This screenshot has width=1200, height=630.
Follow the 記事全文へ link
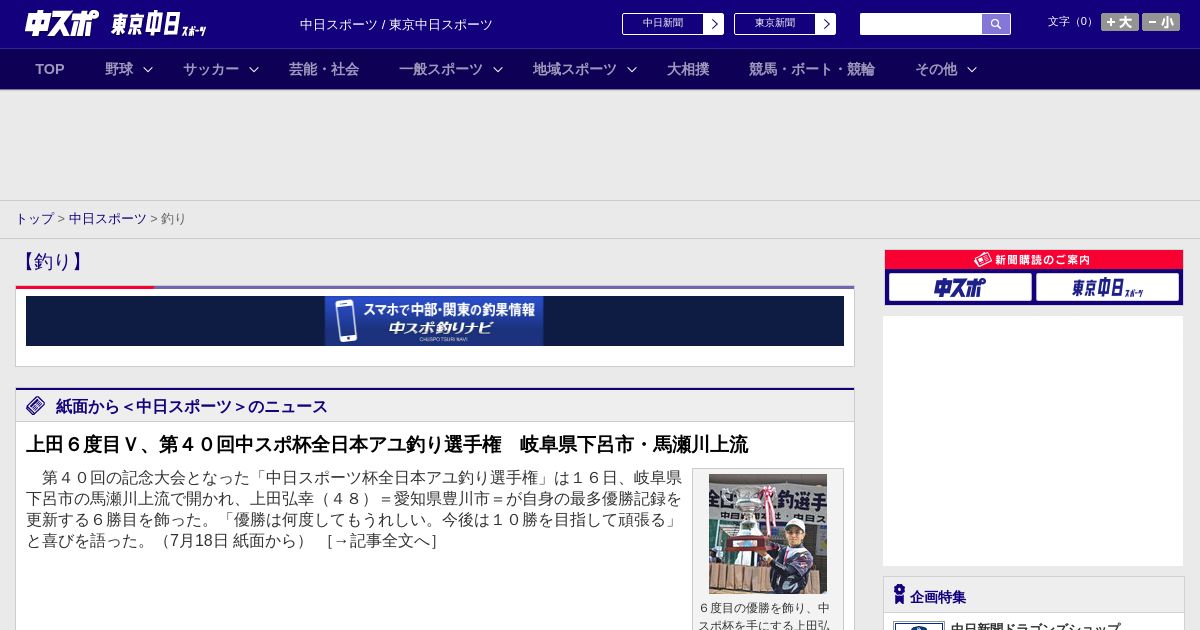pos(382,541)
